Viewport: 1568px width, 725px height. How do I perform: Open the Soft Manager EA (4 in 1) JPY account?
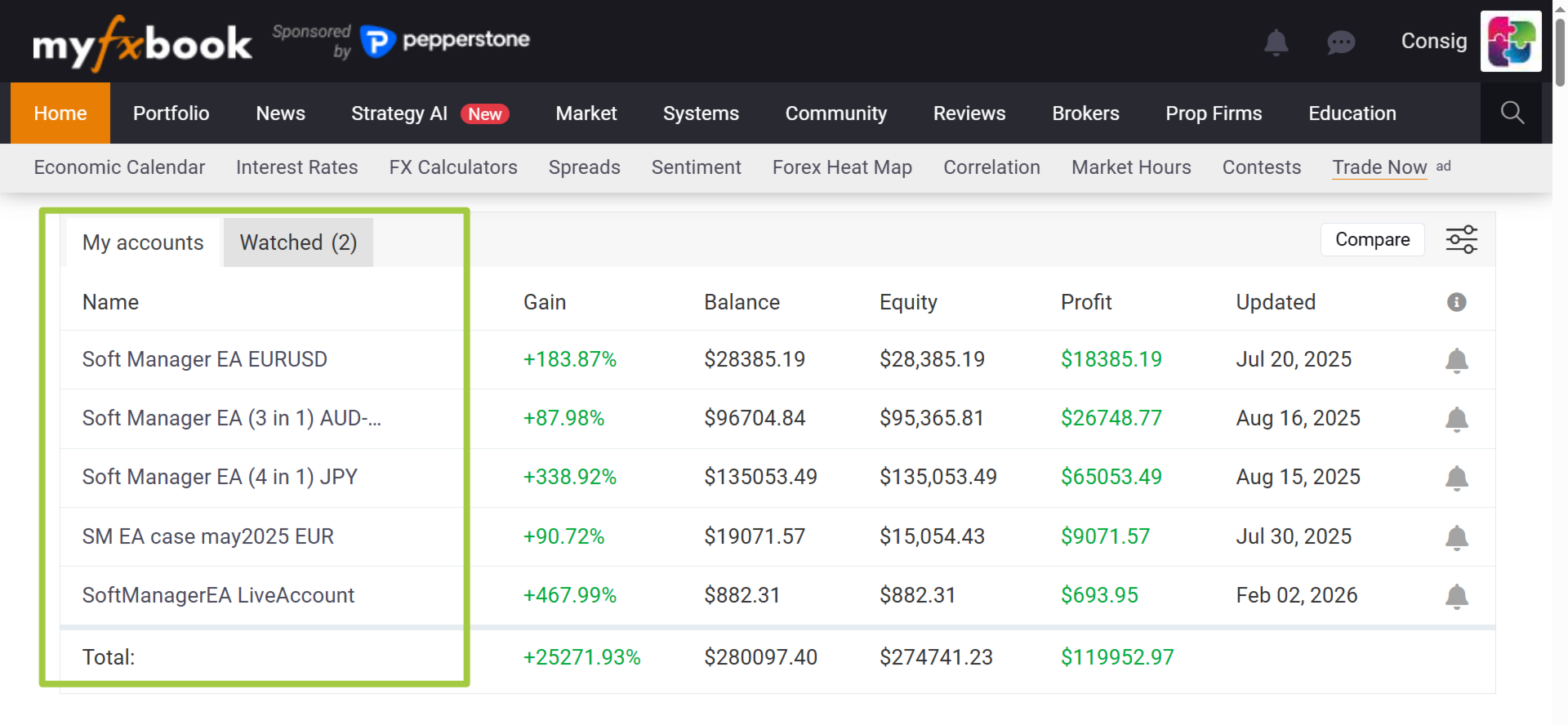220,477
